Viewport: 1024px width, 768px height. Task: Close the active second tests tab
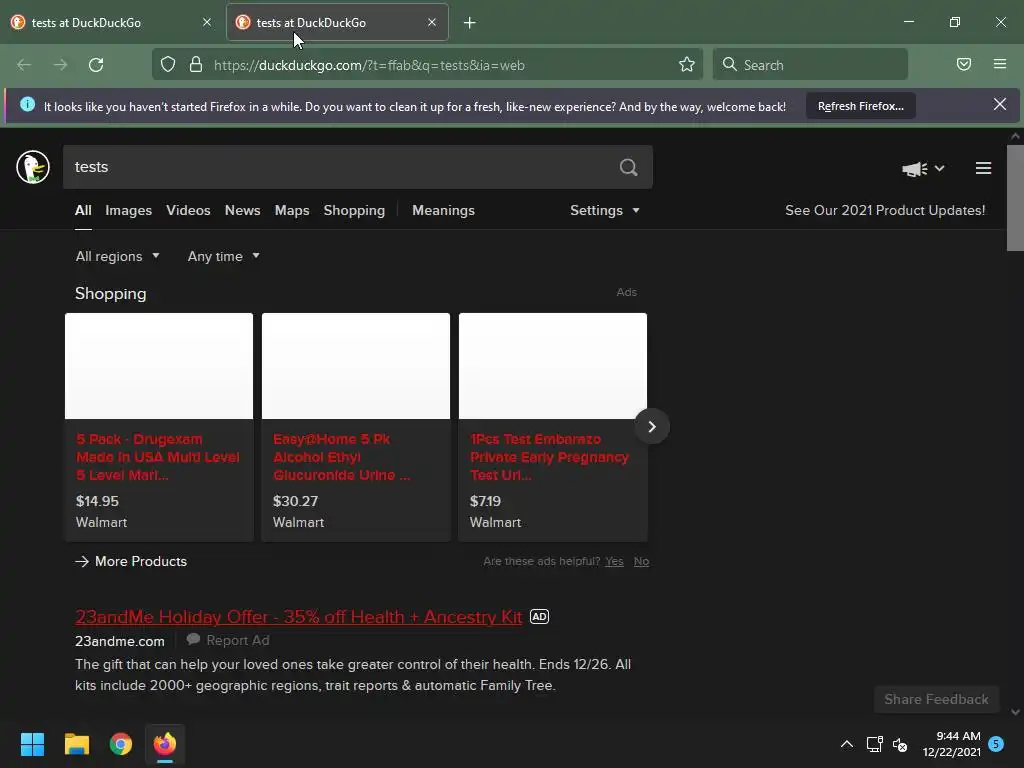coord(432,22)
